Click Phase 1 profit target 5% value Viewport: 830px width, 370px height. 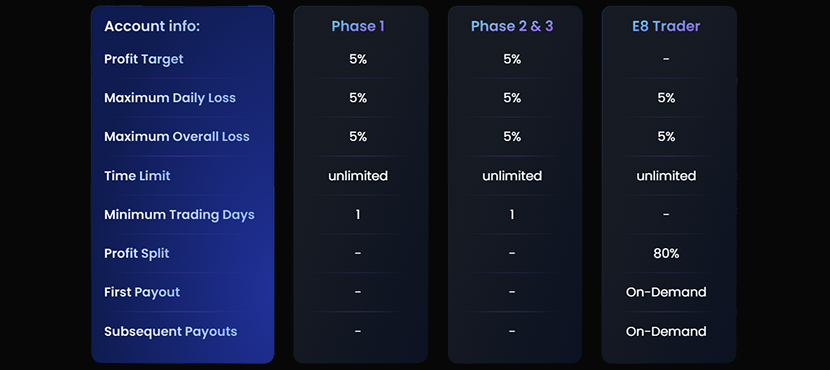coord(358,59)
